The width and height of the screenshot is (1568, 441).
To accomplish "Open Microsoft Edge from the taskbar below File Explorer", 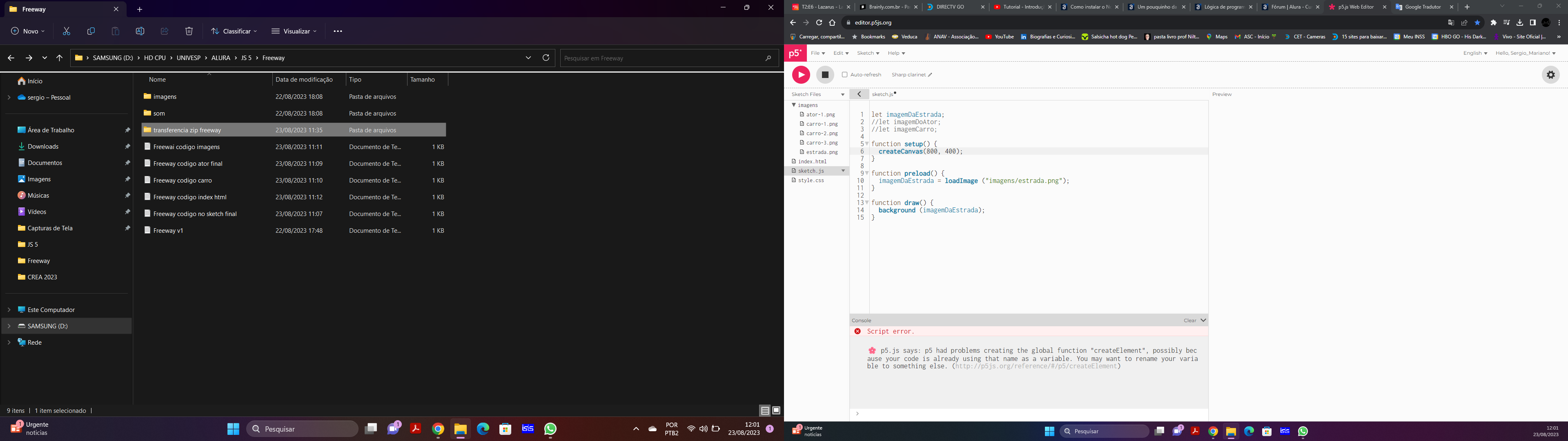I will 483,429.
